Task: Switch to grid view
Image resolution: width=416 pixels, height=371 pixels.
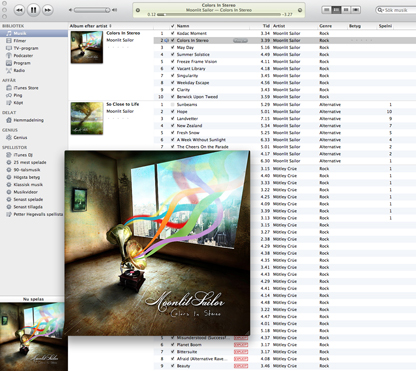Action: point(346,10)
